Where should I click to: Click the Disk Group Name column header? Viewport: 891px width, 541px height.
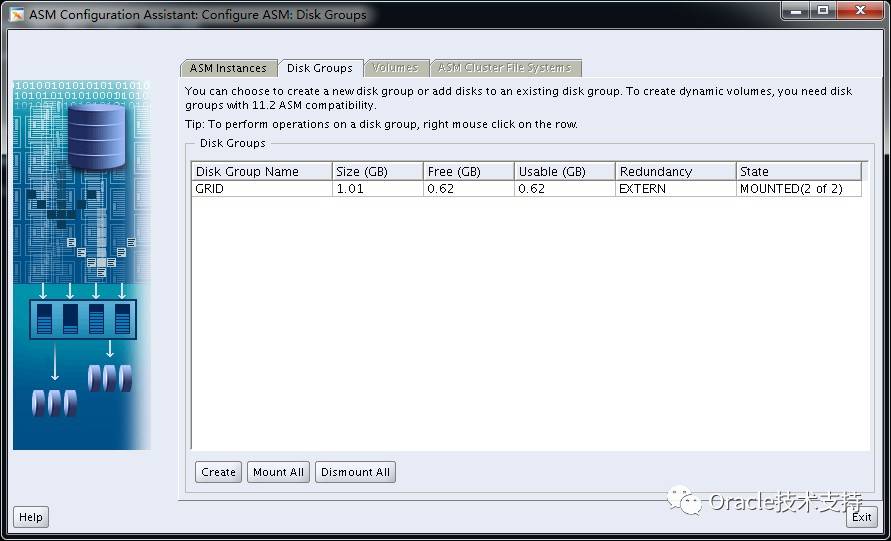(x=262, y=172)
